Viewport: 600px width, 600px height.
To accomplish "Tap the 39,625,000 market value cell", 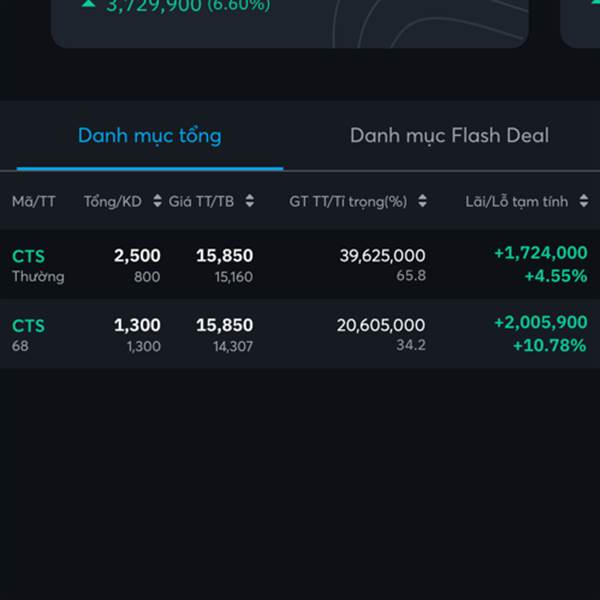I will point(382,256).
